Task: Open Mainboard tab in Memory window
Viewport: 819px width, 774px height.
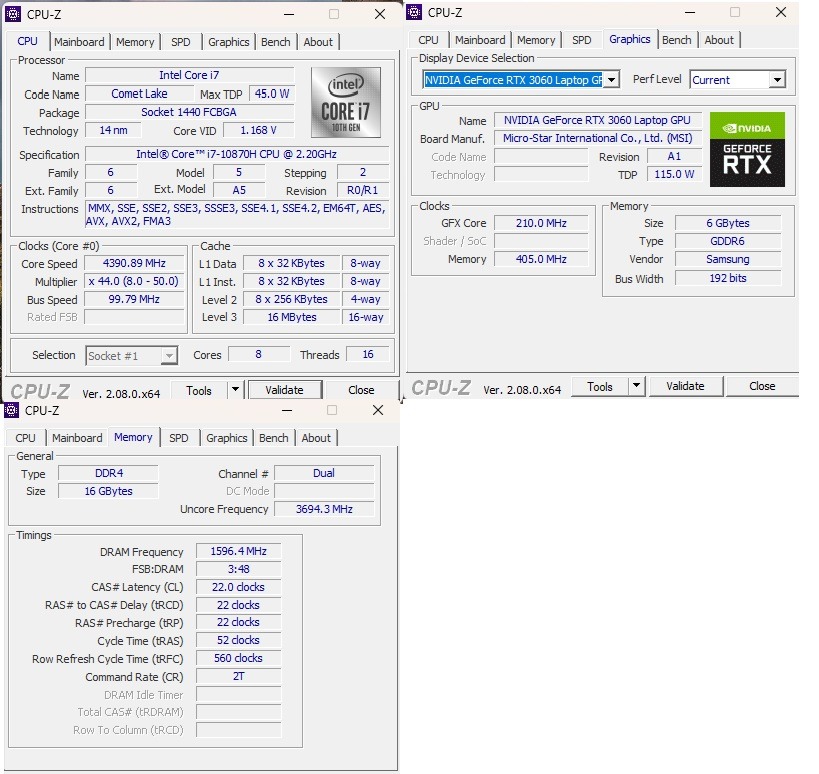Action: pyautogui.click(x=77, y=438)
